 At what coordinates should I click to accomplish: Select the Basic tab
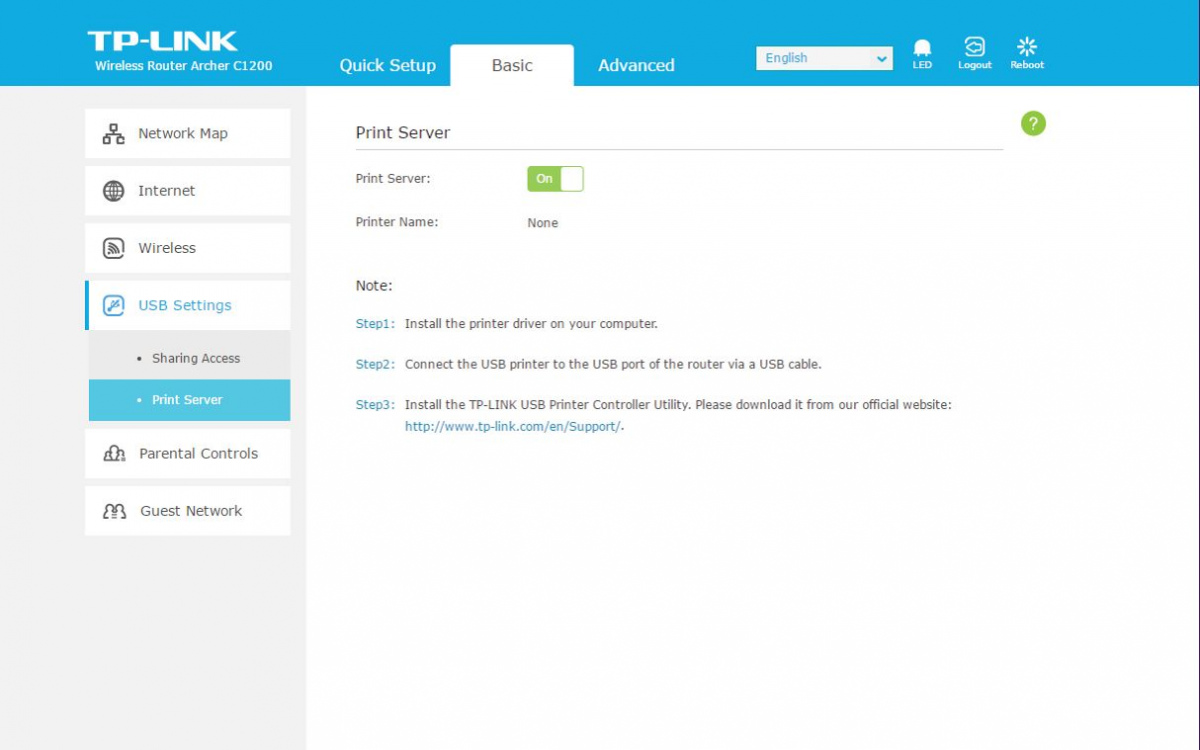coord(512,65)
